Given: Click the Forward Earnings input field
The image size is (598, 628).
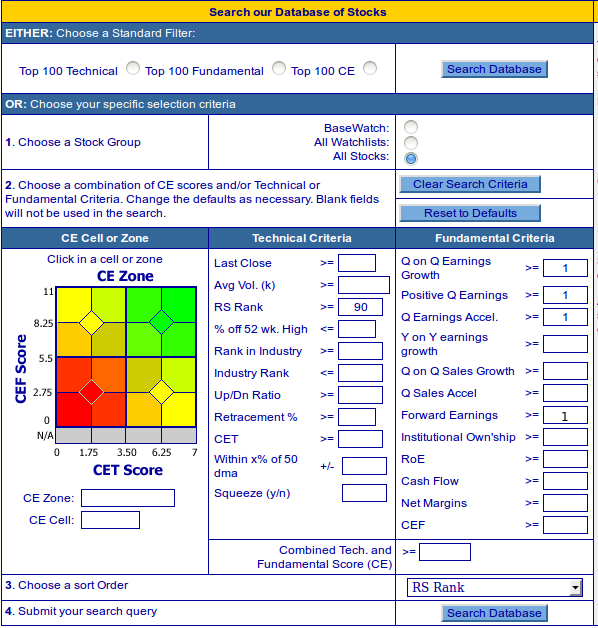Looking at the screenshot, I should click(565, 415).
